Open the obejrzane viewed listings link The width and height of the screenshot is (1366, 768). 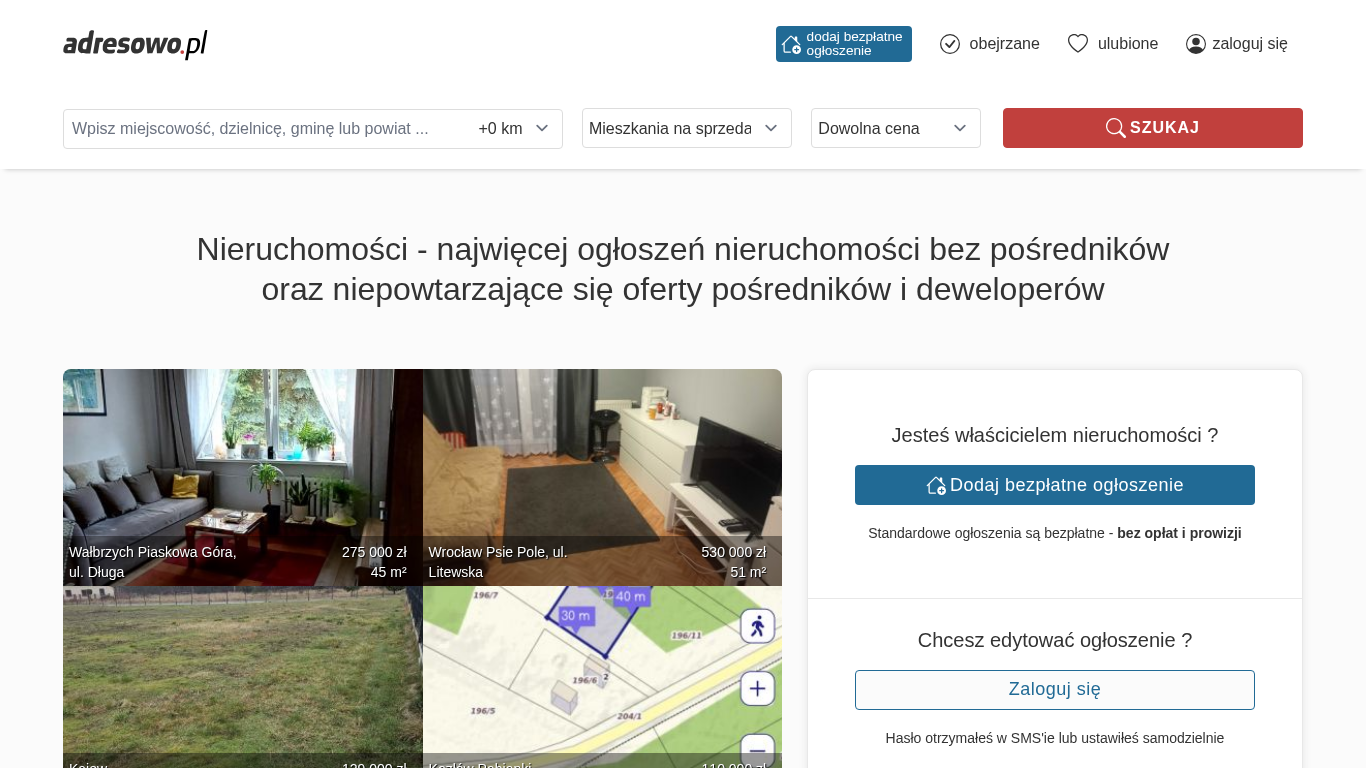tap(1003, 44)
